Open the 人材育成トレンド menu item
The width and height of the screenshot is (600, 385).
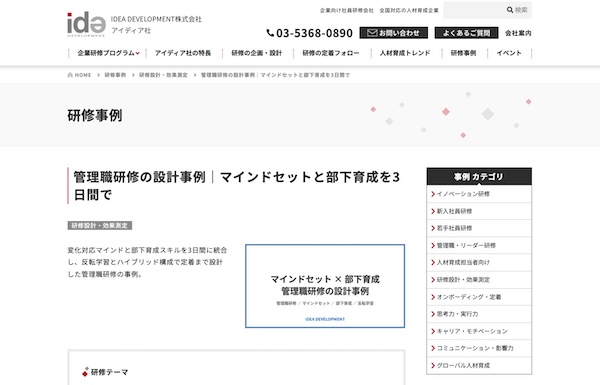coord(405,53)
